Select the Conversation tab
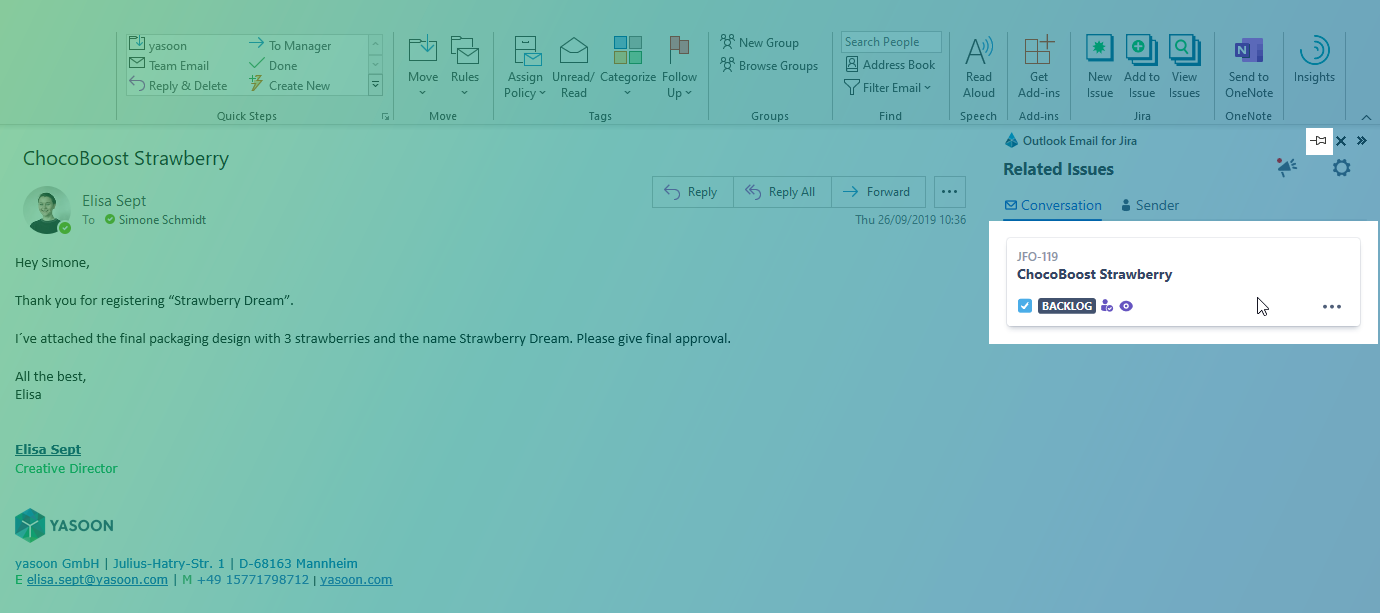Viewport: 1380px width, 613px height. [1052, 205]
